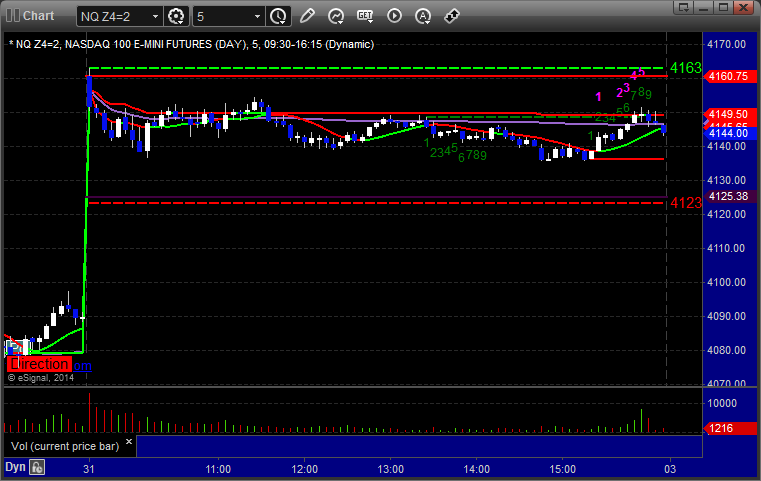
Task: Expand the interval 5 dropdown
Action: coord(258,17)
